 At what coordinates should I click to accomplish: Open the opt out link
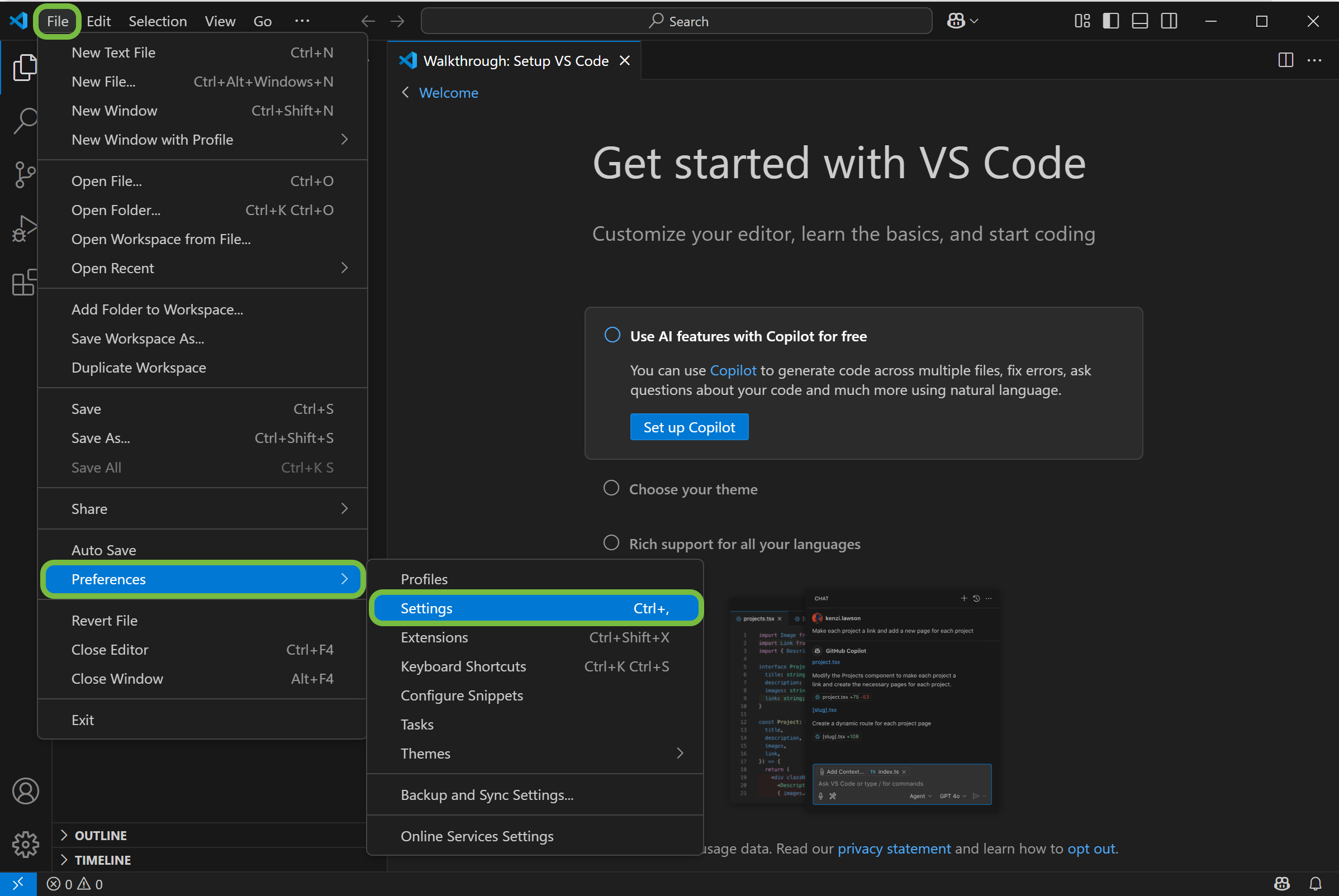[1091, 849]
